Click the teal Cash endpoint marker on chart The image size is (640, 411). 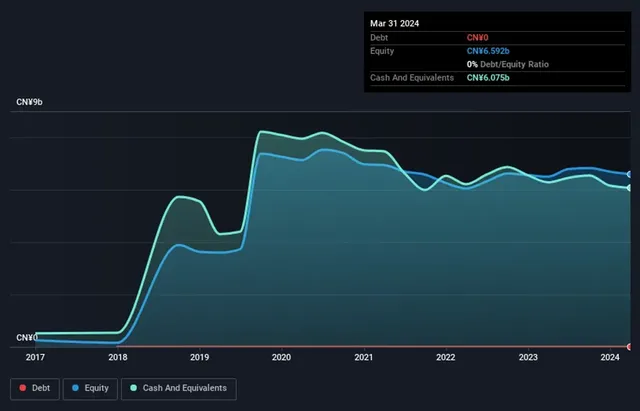tap(629, 188)
